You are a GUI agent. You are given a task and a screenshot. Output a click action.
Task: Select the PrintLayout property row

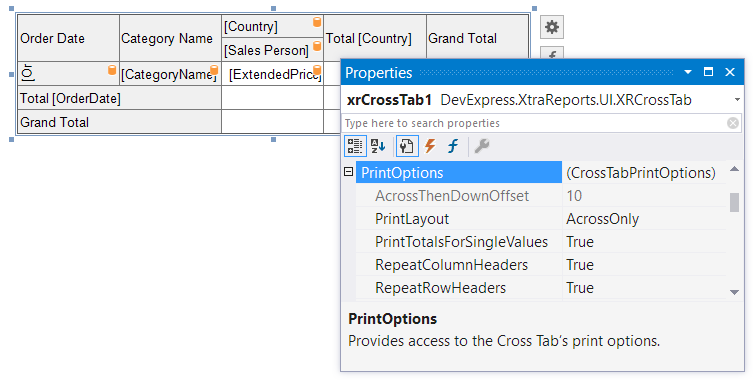[x=540, y=219]
